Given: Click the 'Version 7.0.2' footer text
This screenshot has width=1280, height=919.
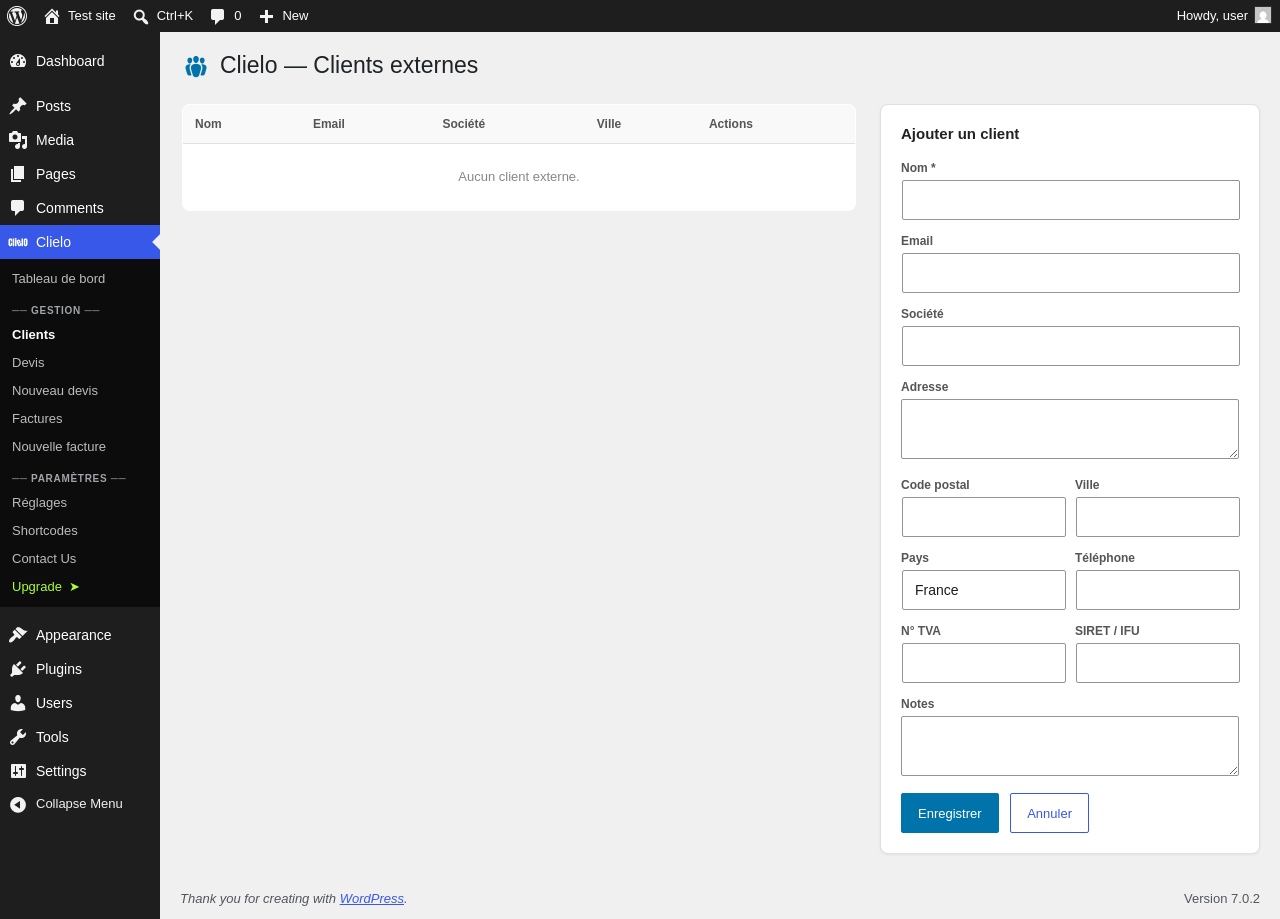Looking at the screenshot, I should point(1222,898).
